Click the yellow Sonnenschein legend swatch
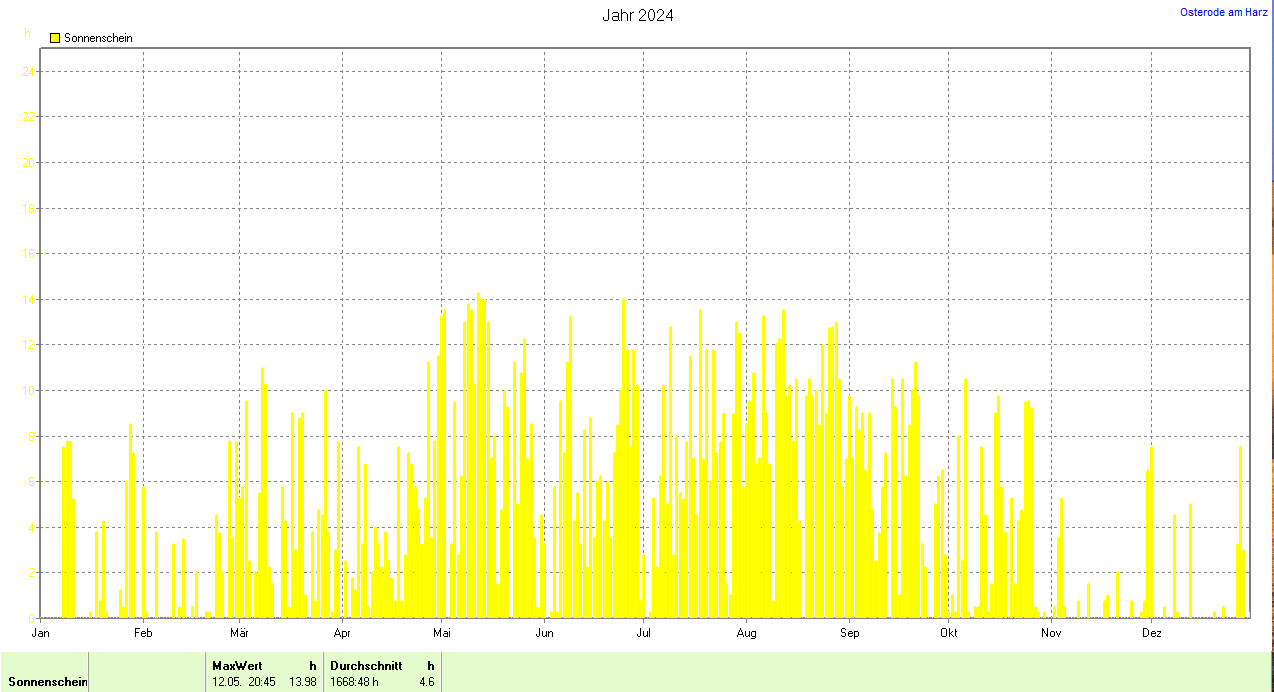 point(55,38)
